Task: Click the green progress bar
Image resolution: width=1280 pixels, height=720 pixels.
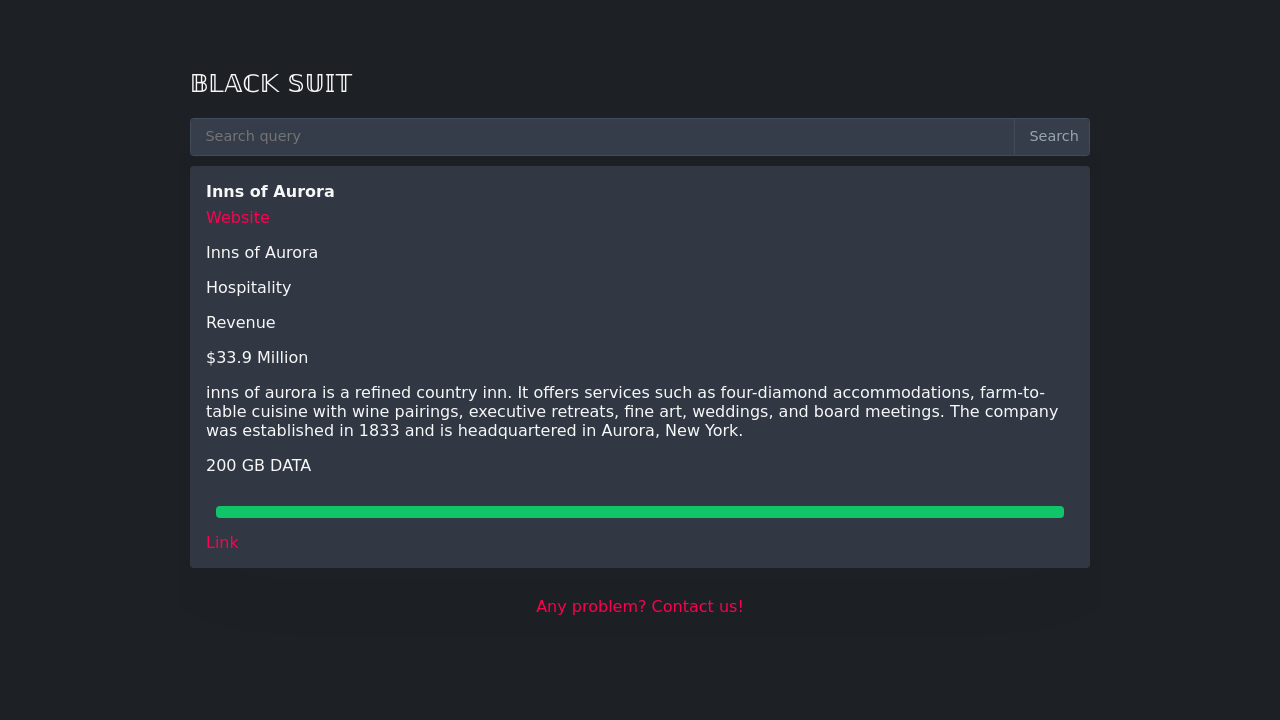Action: (640, 512)
